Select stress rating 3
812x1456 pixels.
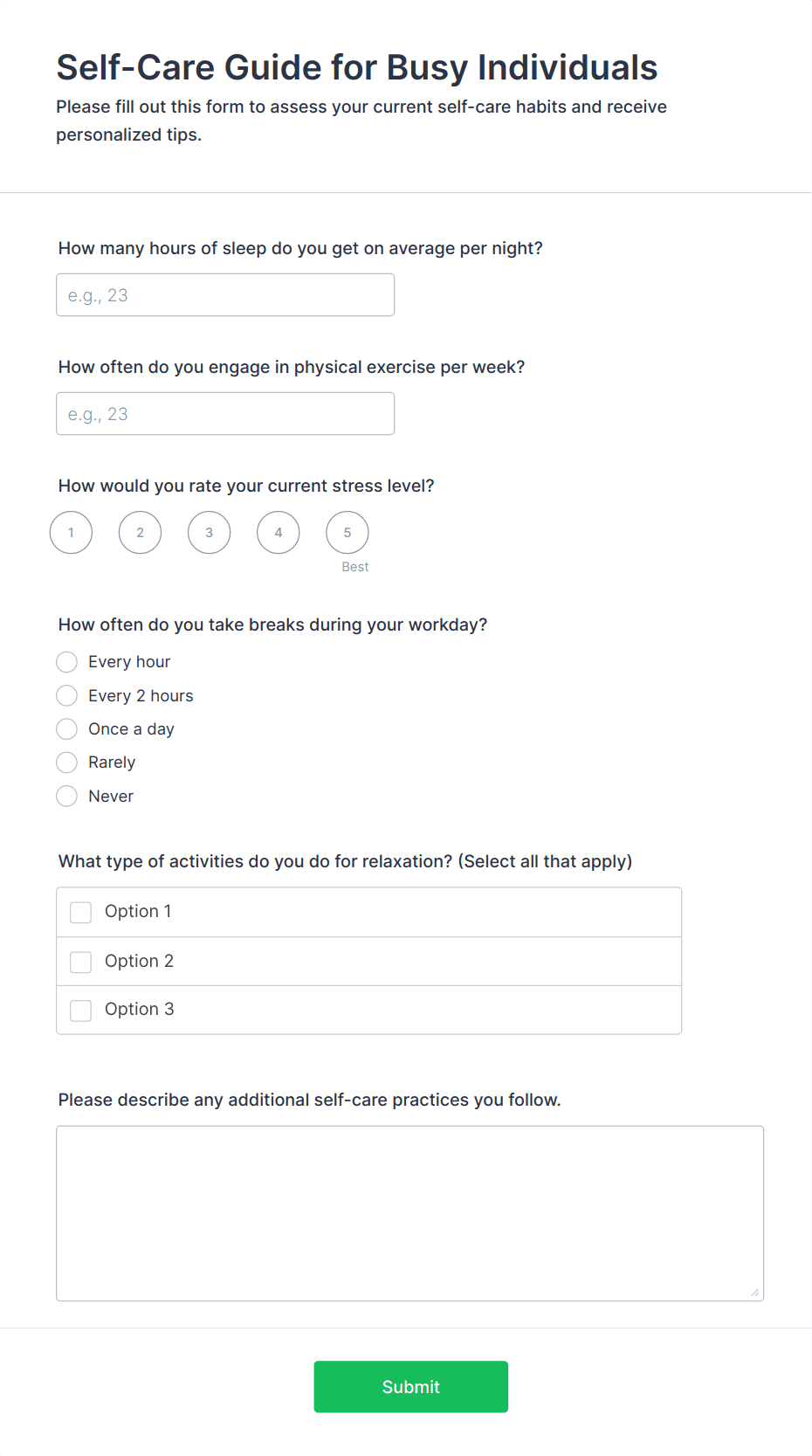210,533
